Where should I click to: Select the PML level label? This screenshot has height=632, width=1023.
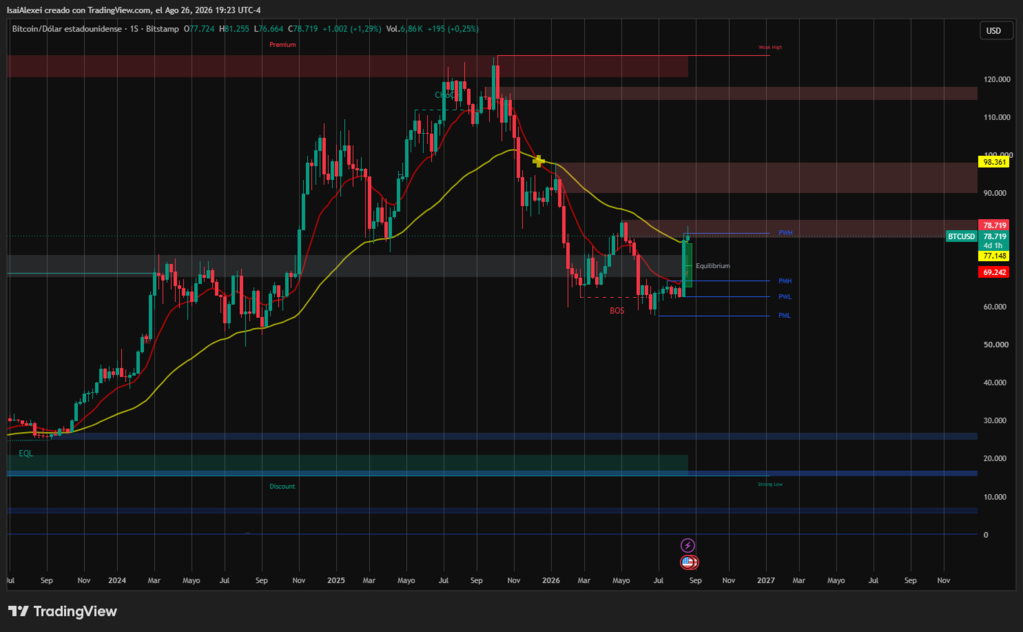pyautogui.click(x=784, y=316)
